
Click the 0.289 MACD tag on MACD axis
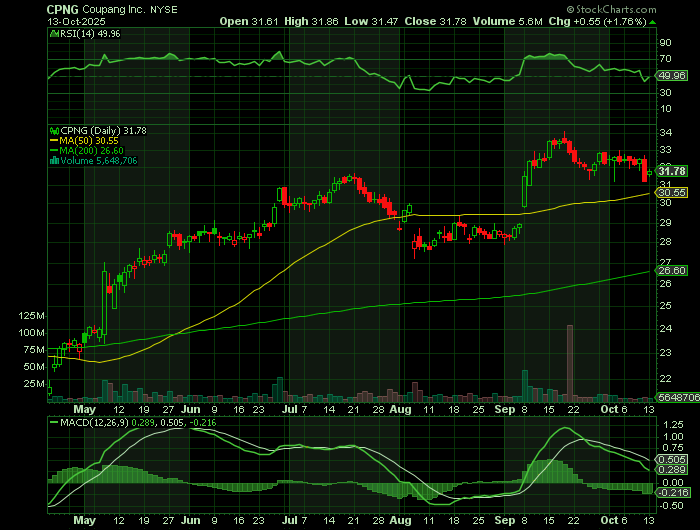point(672,470)
